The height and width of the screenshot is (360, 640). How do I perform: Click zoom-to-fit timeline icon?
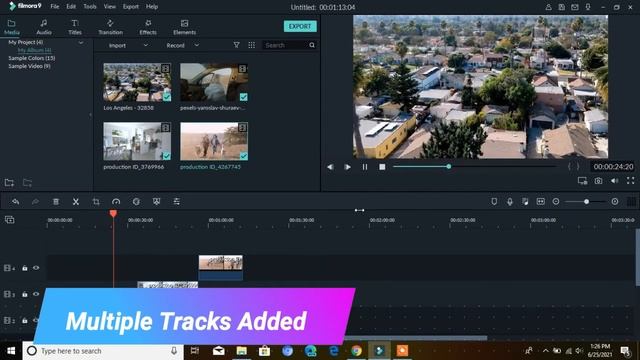click(x=540, y=202)
